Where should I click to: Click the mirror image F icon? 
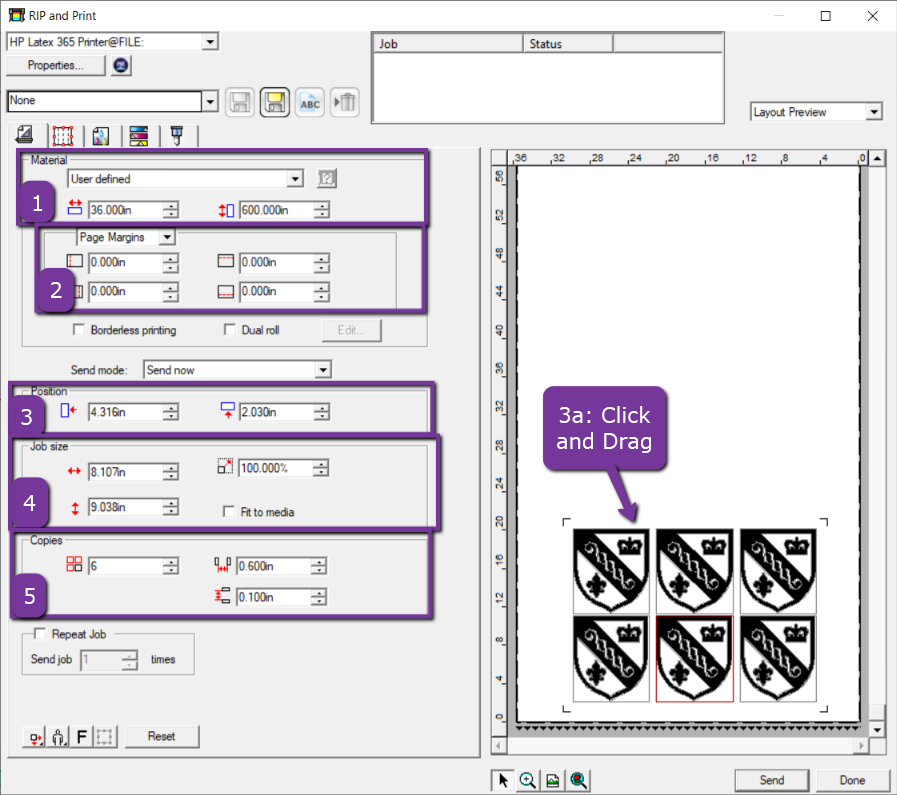(83, 736)
